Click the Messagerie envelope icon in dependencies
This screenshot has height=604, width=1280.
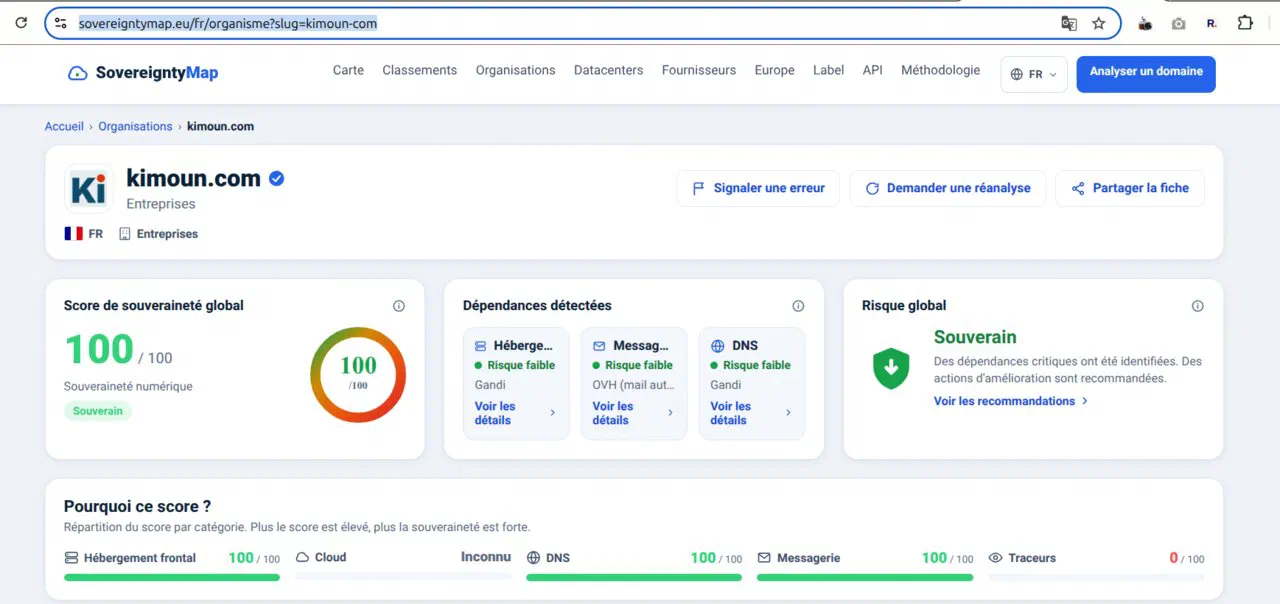[x=599, y=346]
